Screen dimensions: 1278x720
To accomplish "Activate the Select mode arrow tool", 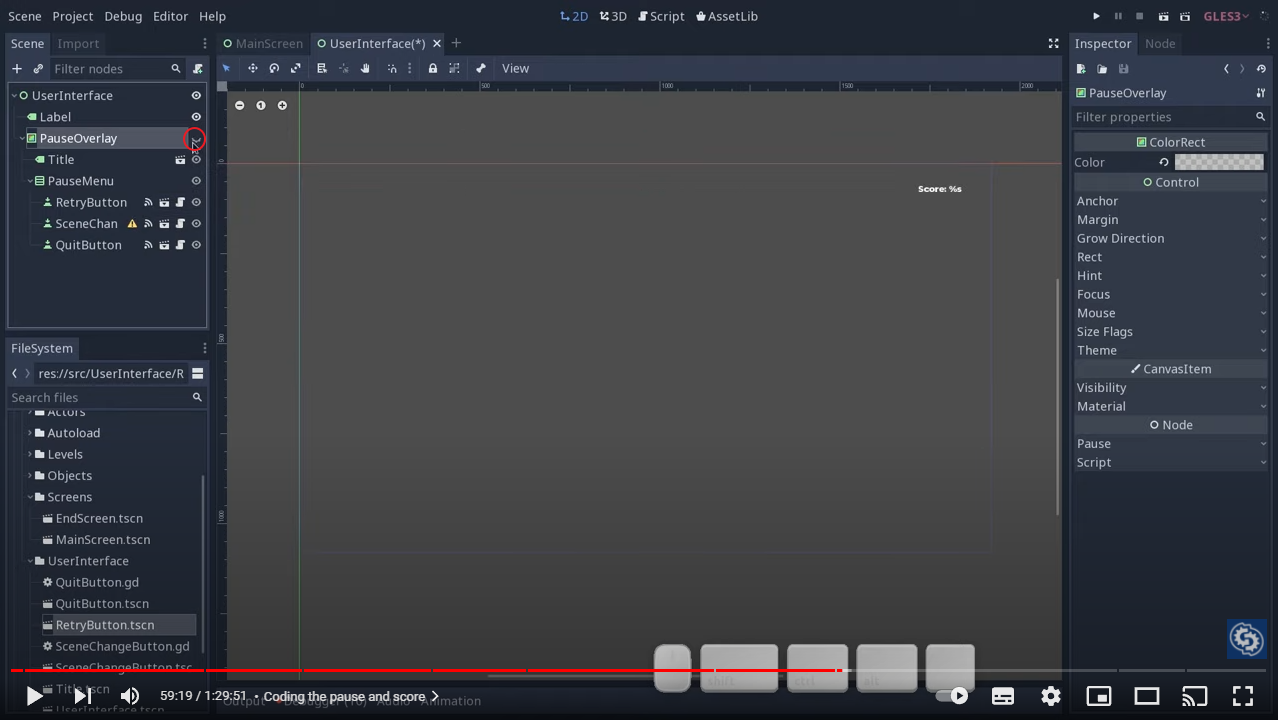I will pyautogui.click(x=227, y=68).
